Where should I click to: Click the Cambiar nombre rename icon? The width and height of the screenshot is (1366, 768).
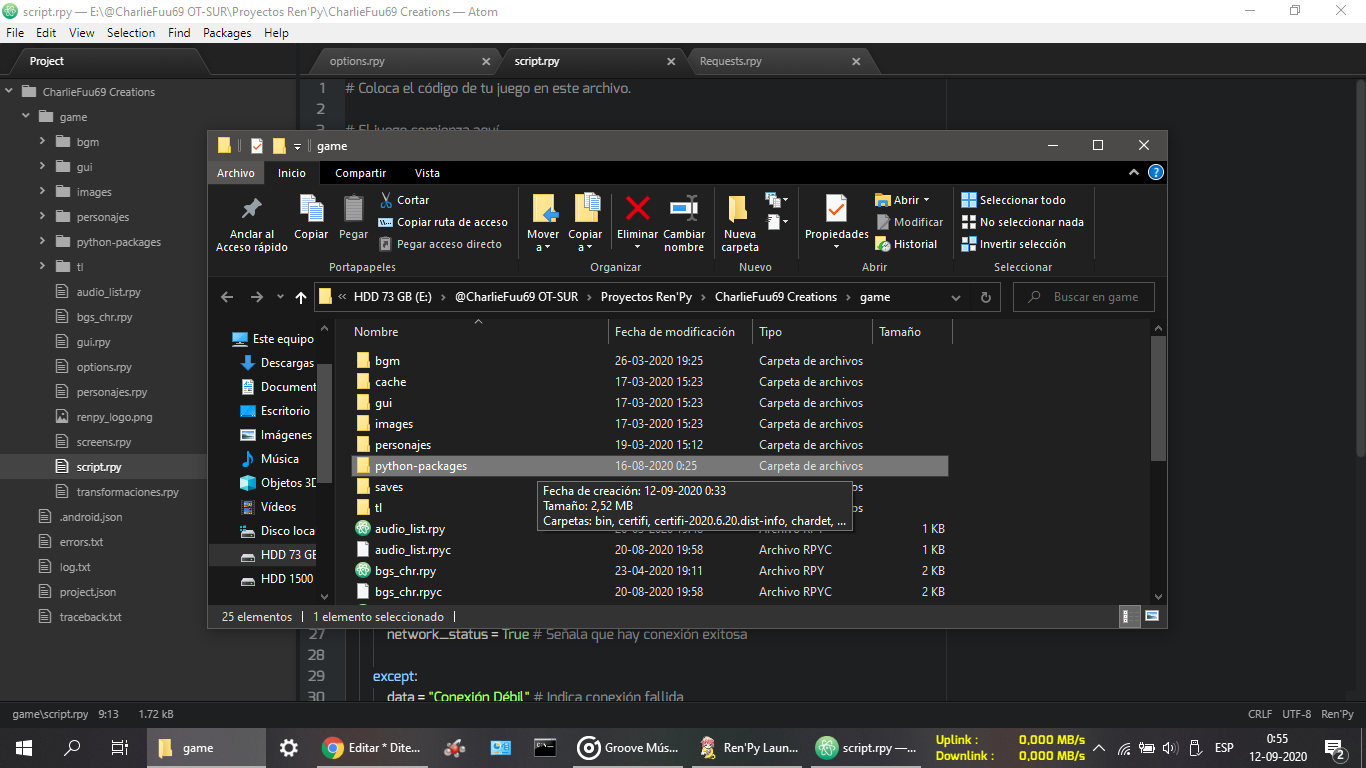pyautogui.click(x=684, y=210)
